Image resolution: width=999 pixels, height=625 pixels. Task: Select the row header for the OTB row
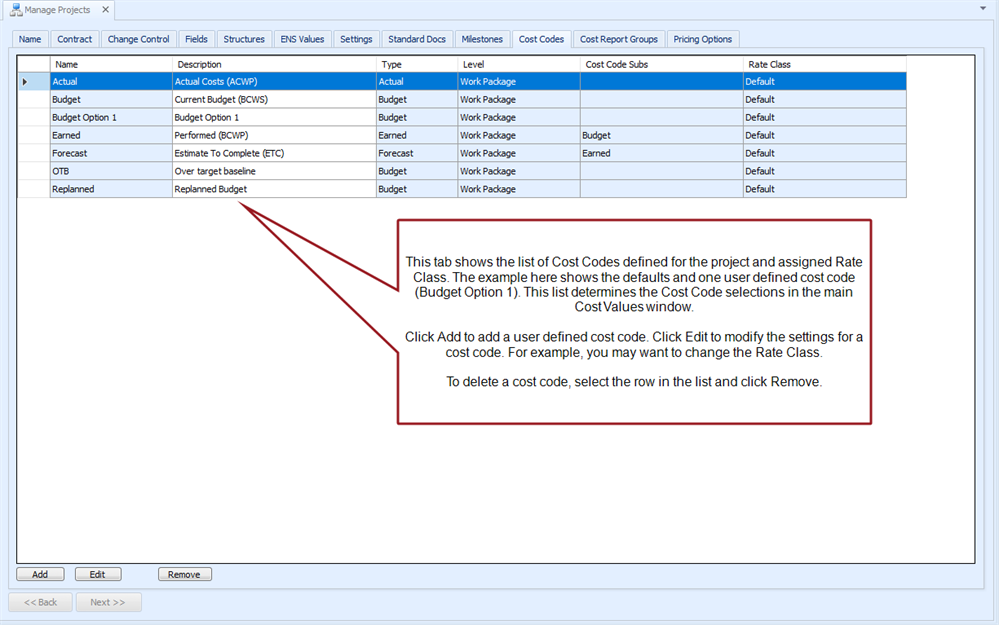click(x=33, y=172)
